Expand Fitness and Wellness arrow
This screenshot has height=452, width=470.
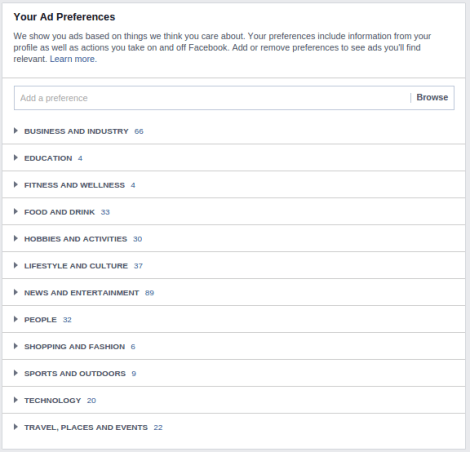click(16, 185)
